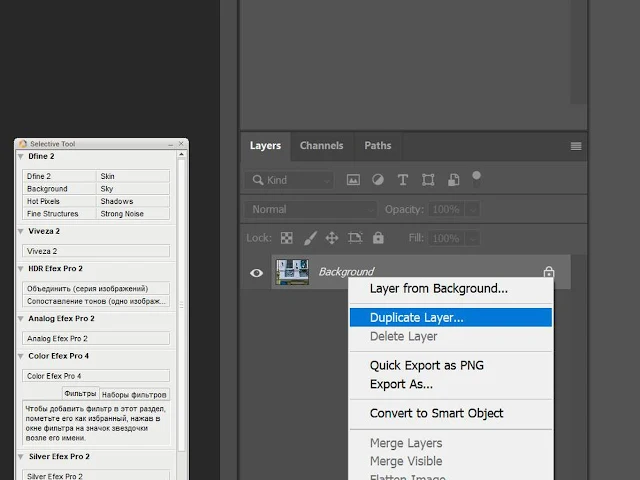Screen dimensions: 640x480
Task: Click the Shadows preset button
Action: (x=133, y=201)
